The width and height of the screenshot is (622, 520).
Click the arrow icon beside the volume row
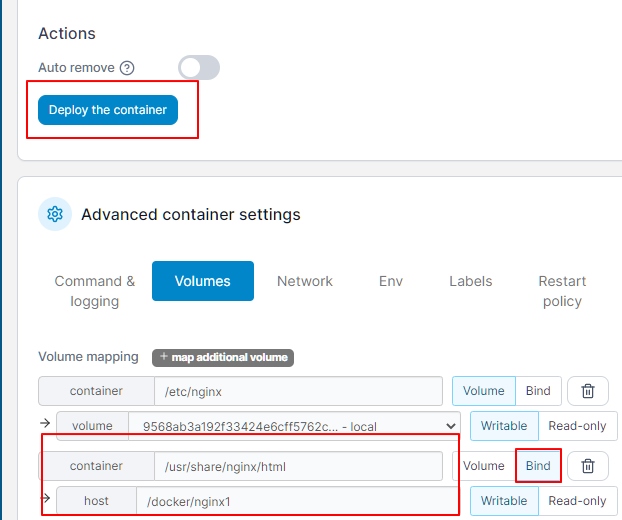(45, 423)
